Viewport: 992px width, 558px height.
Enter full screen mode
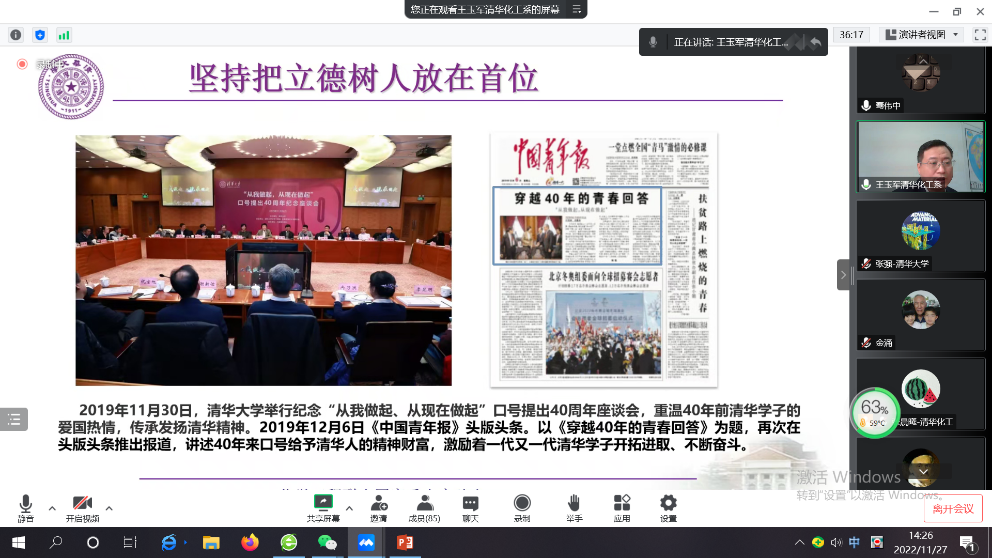pyautogui.click(x=980, y=35)
